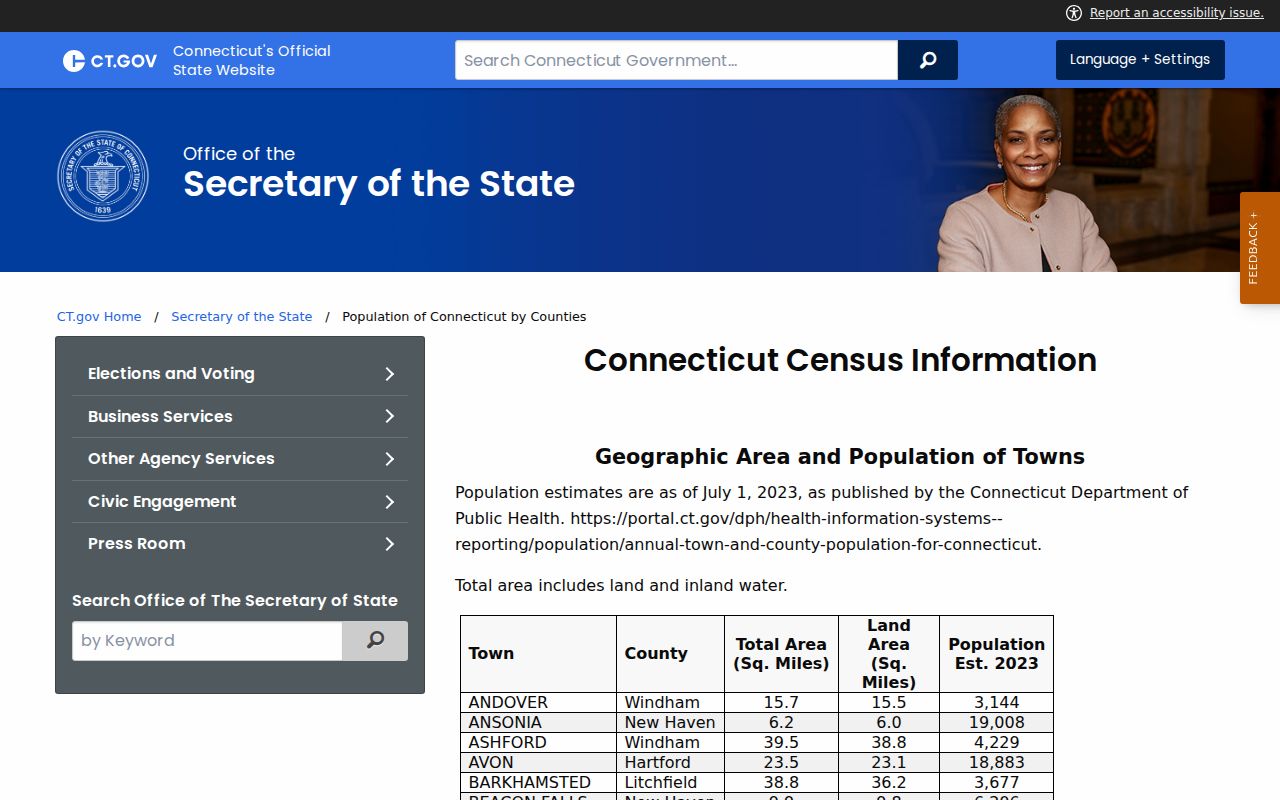The image size is (1280, 800).
Task: Click the Secretary of the State seal
Action: [103, 176]
